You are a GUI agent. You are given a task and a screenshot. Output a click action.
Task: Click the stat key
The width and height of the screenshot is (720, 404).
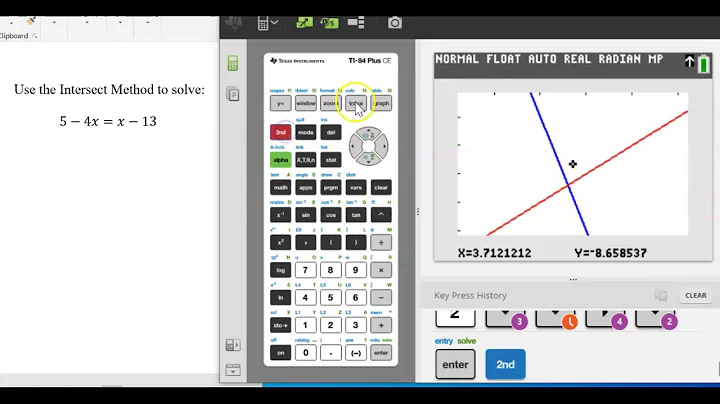331,160
